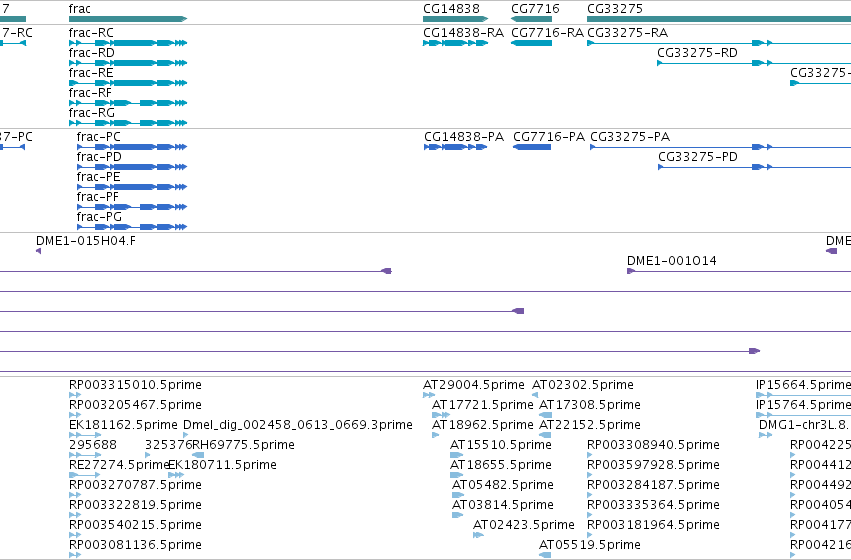The width and height of the screenshot is (851, 560).
Task: Click the IP15664.5prime EST label
Action: point(803,385)
